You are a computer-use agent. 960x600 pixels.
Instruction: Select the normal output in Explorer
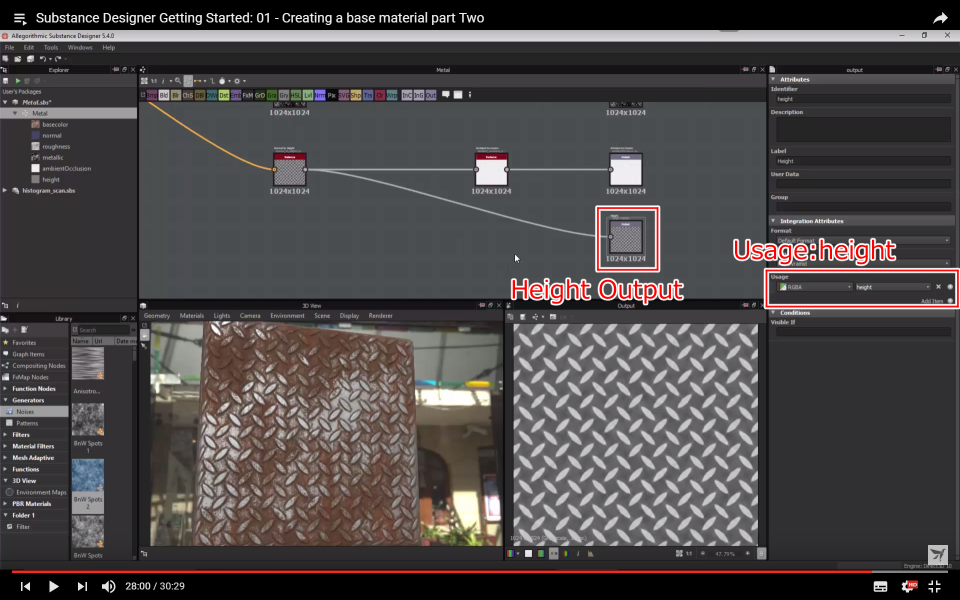pos(51,135)
